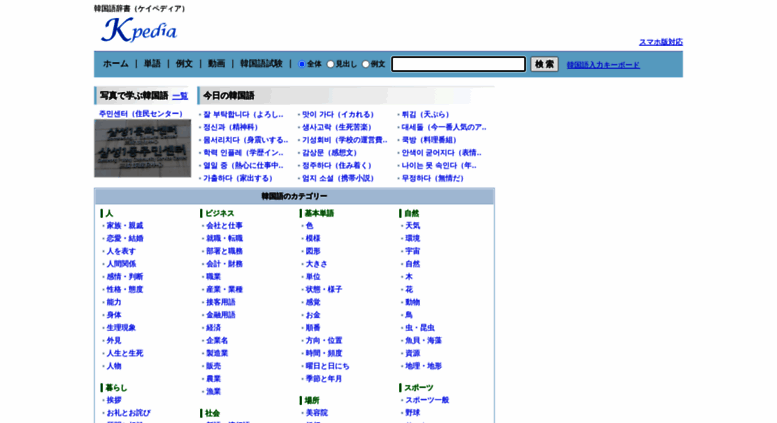Open the 튀김 (天ぷら) link
Screen dimensions: 777x423
[425, 114]
